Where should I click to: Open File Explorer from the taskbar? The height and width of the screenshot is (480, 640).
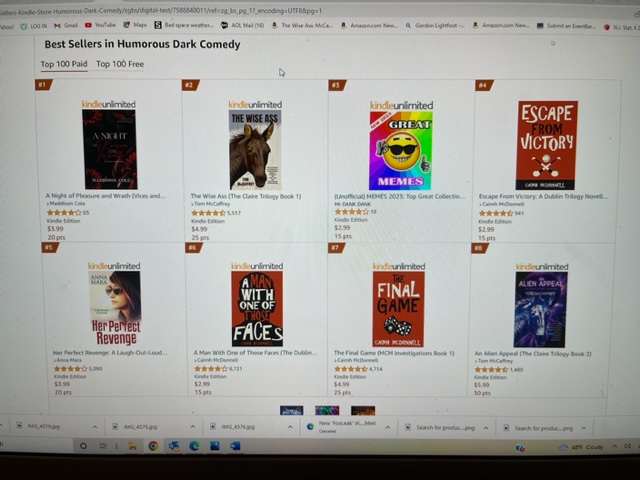point(132,446)
